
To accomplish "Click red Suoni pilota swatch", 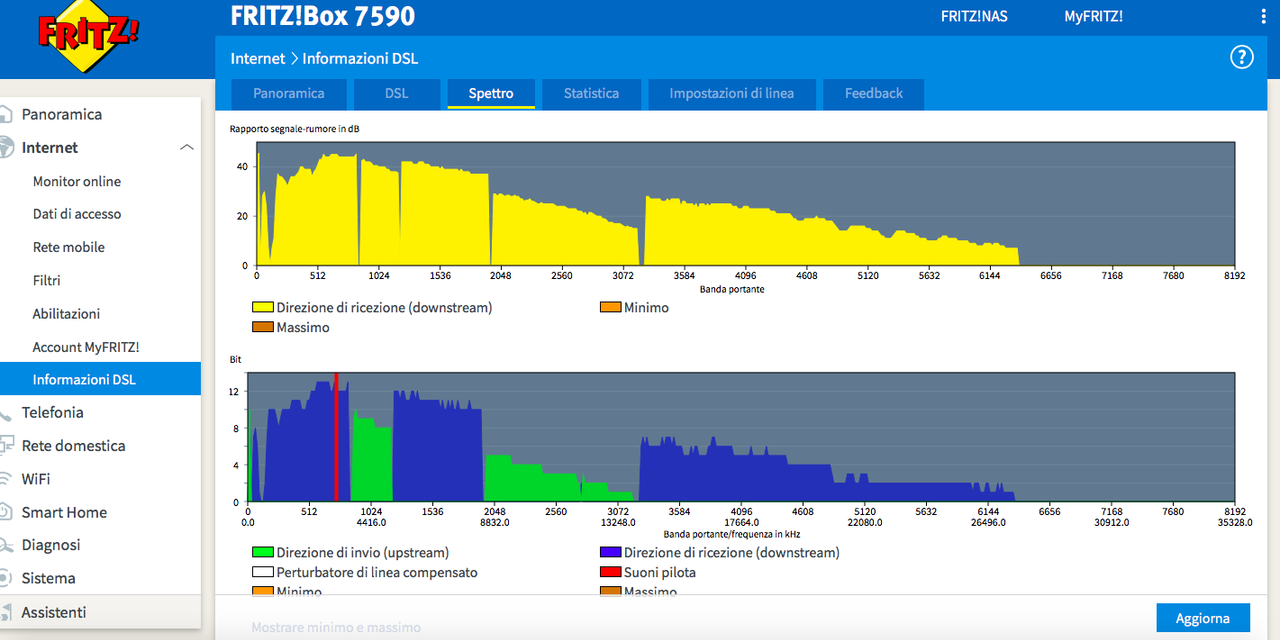I will (610, 573).
